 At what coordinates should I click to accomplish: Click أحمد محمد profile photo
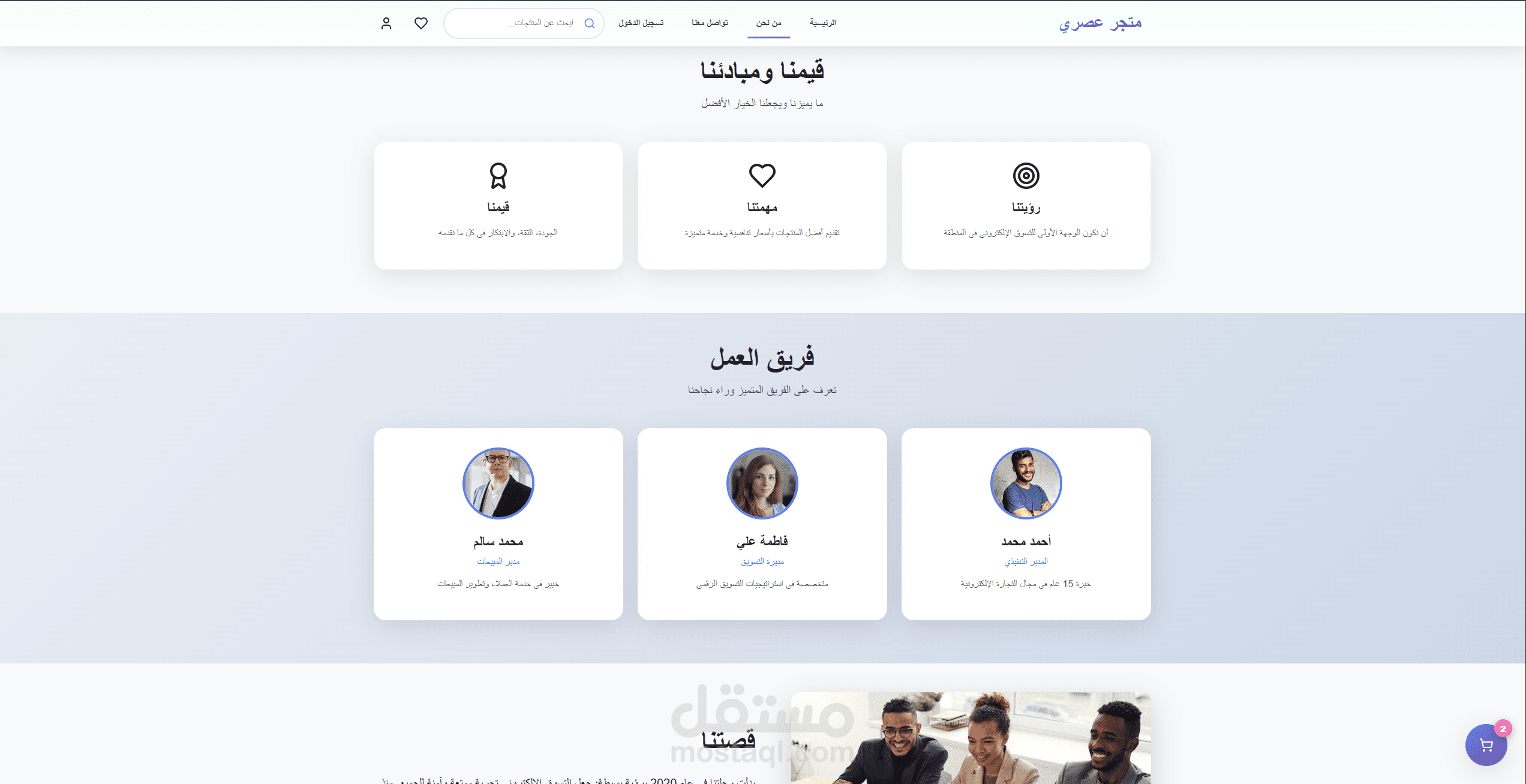coord(1026,483)
